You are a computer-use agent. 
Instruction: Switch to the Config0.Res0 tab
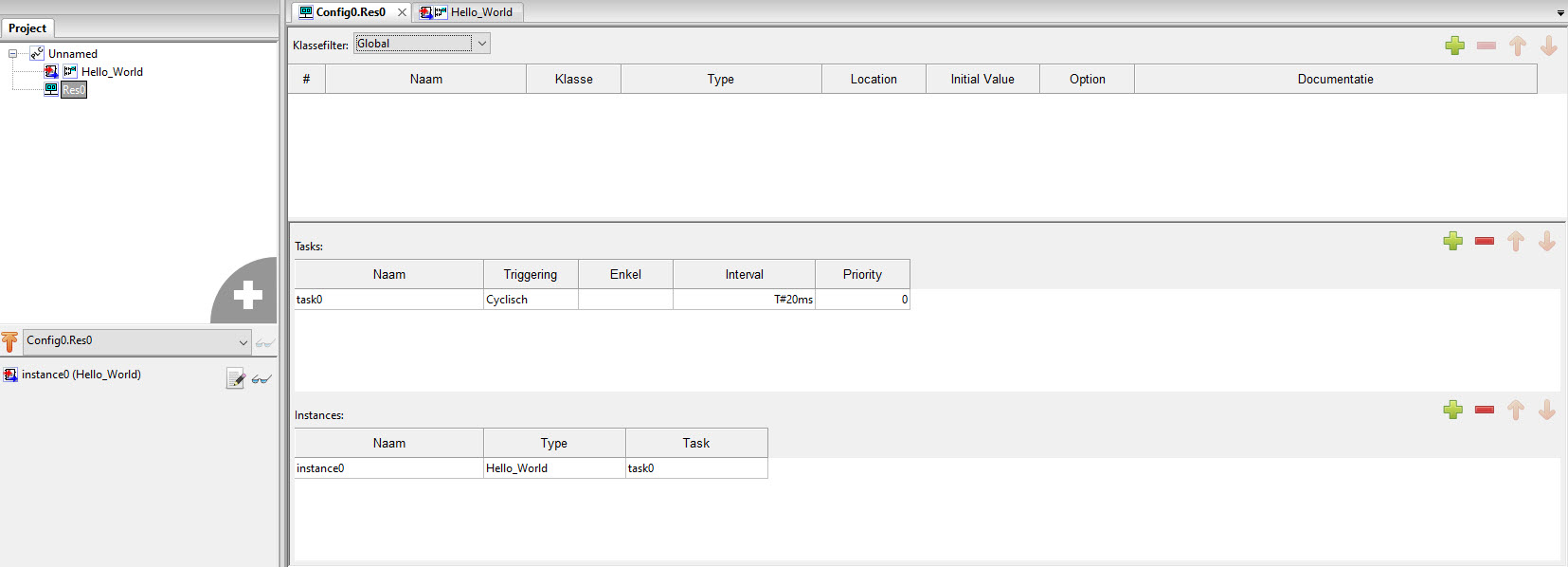pyautogui.click(x=351, y=12)
